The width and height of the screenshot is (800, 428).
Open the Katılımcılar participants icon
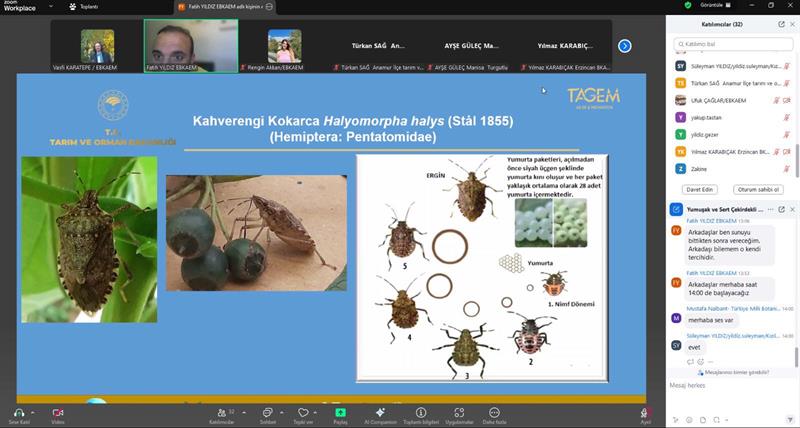[222, 411]
